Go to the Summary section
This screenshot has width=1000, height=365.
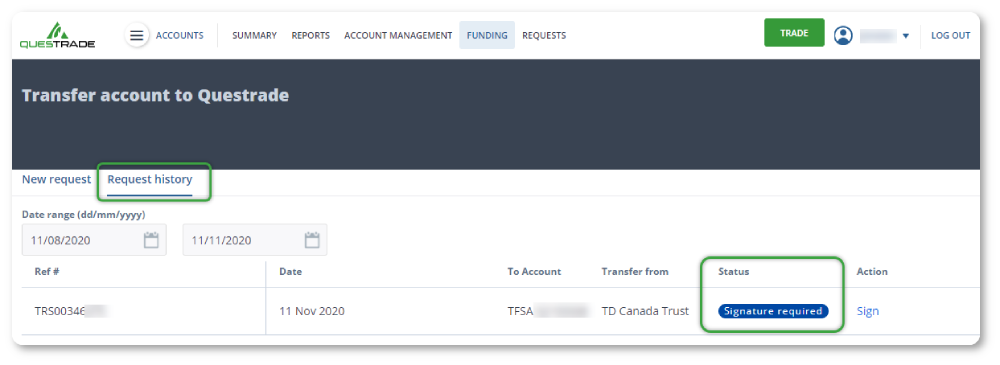(254, 36)
